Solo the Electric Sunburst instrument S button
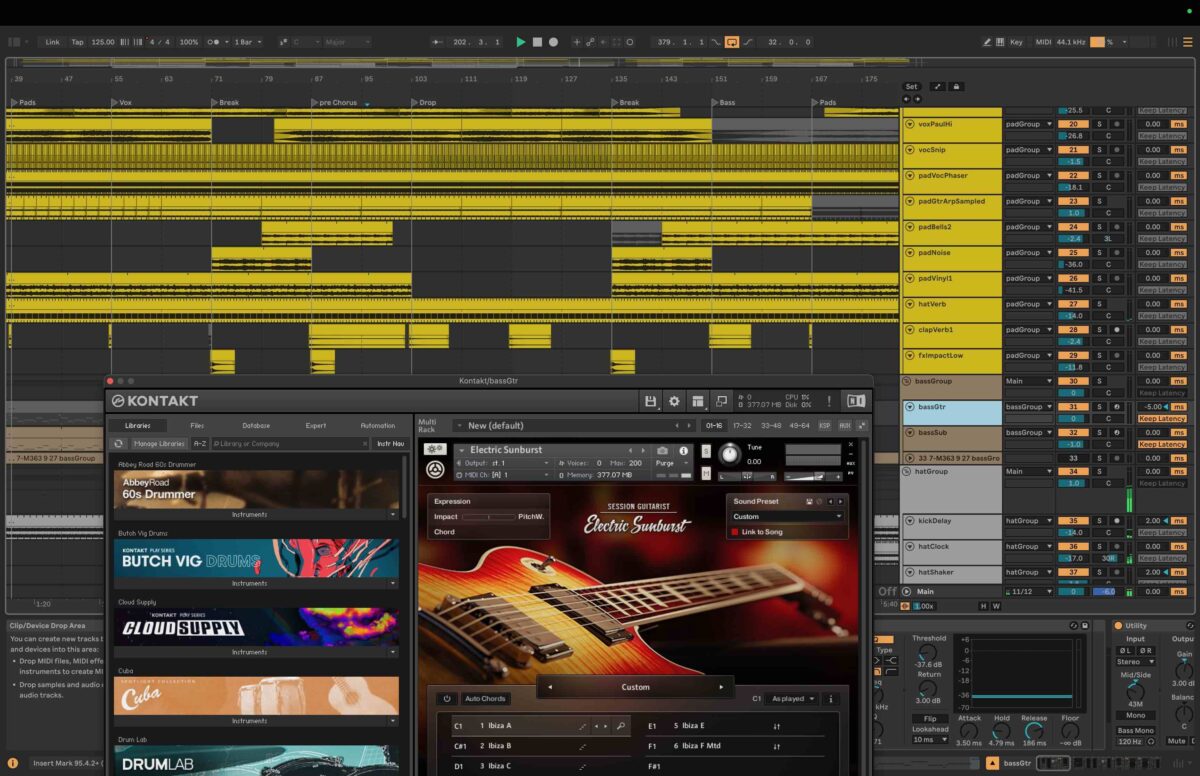 706,451
